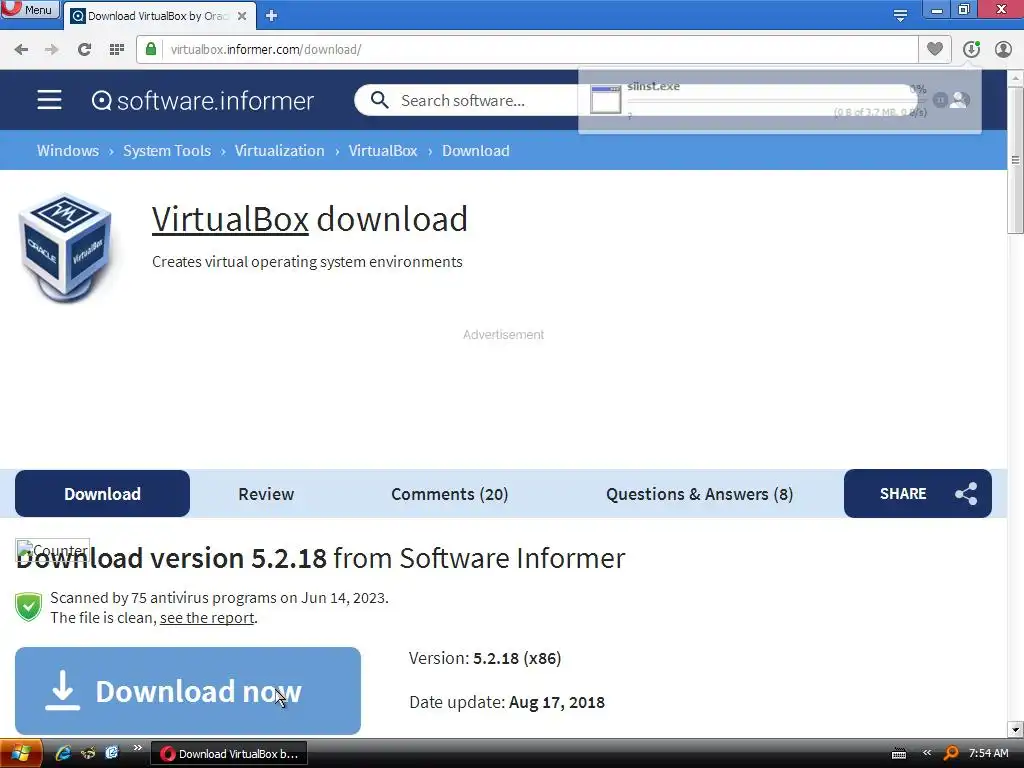Click the Download breadcrumb item
The image size is (1024, 768).
click(x=475, y=151)
